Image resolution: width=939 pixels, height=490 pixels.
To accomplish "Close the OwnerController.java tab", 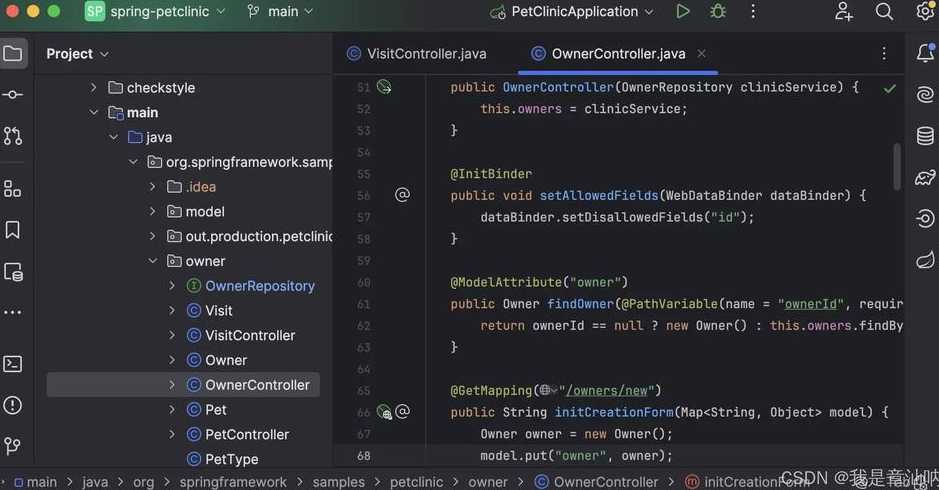I will coord(701,53).
